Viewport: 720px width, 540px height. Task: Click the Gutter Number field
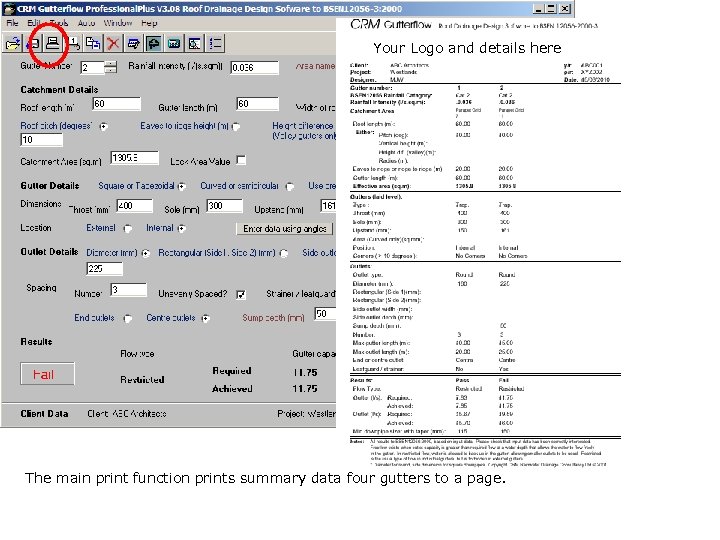click(92, 67)
